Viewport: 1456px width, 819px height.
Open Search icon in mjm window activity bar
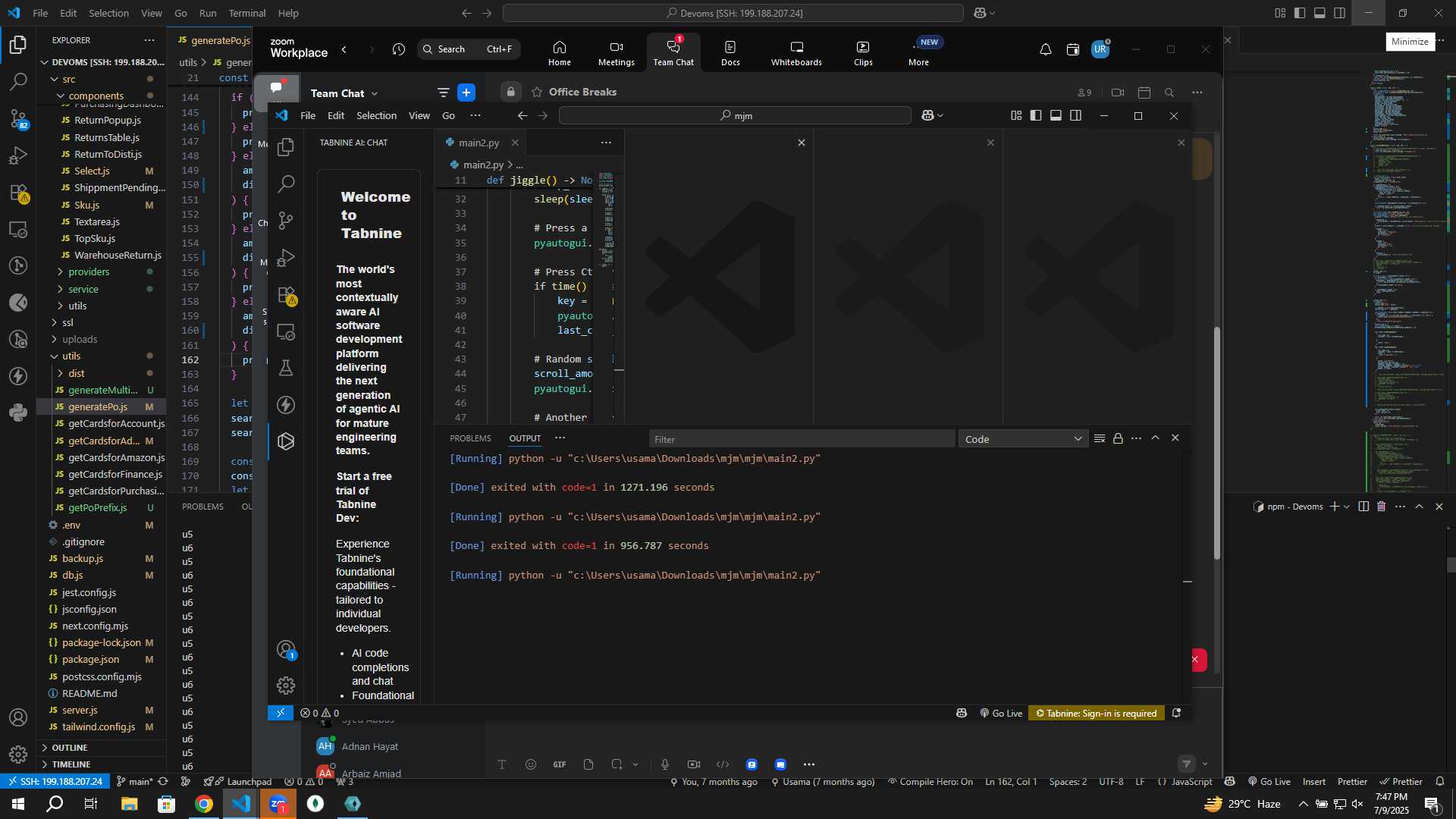click(286, 184)
